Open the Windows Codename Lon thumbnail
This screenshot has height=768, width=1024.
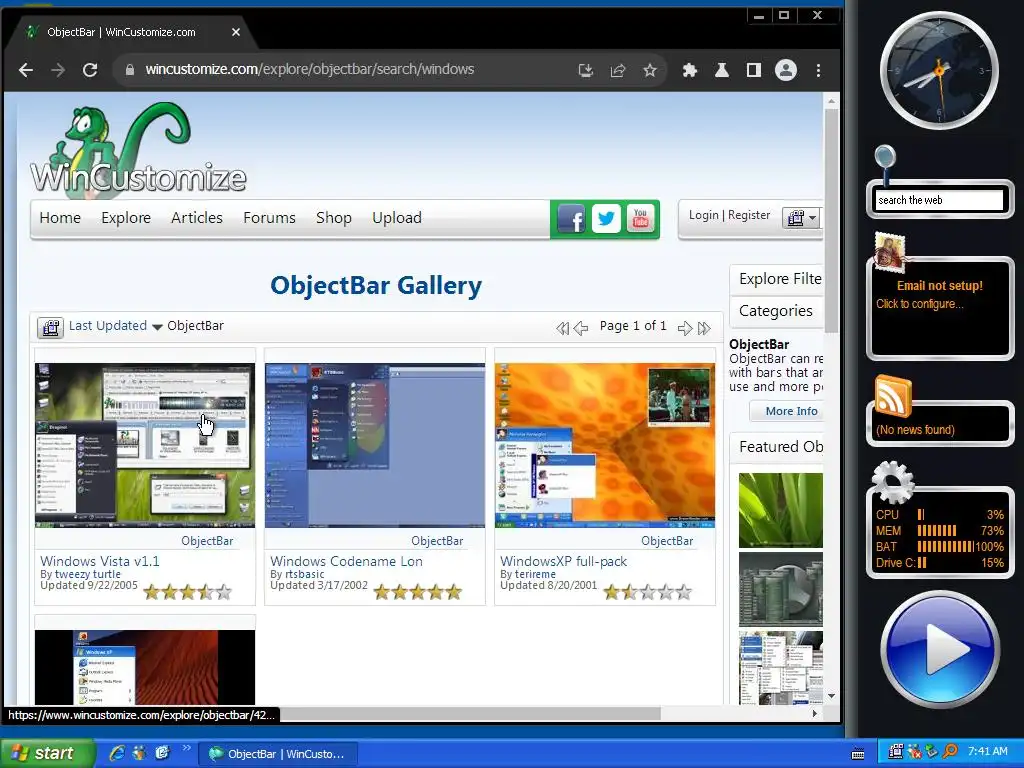click(x=375, y=445)
